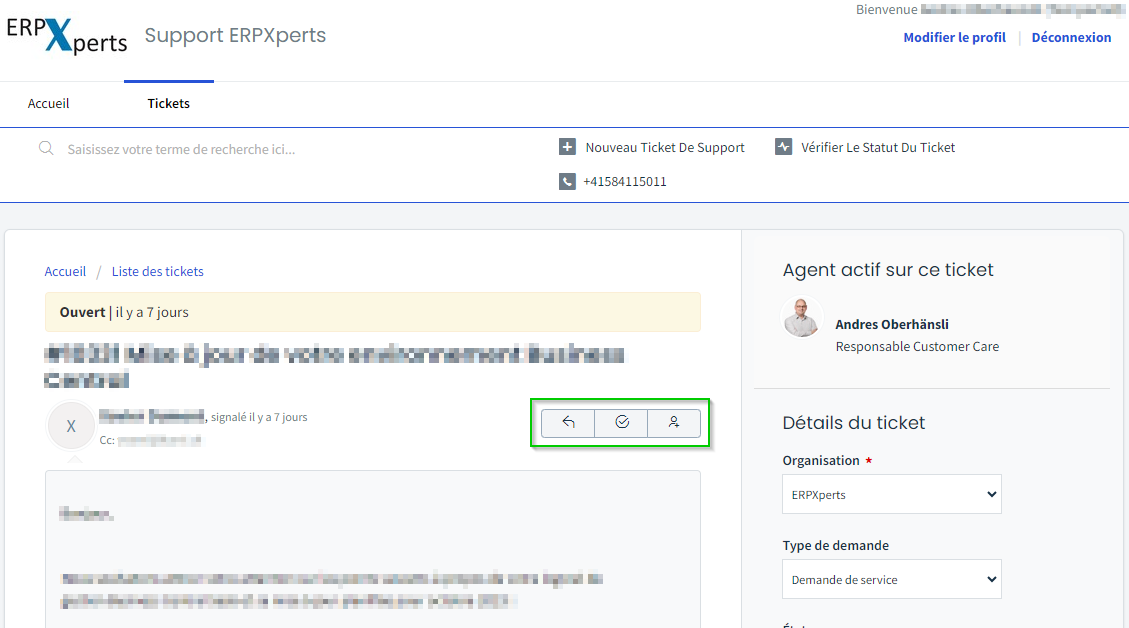Go to the Accueil tab

48,104
